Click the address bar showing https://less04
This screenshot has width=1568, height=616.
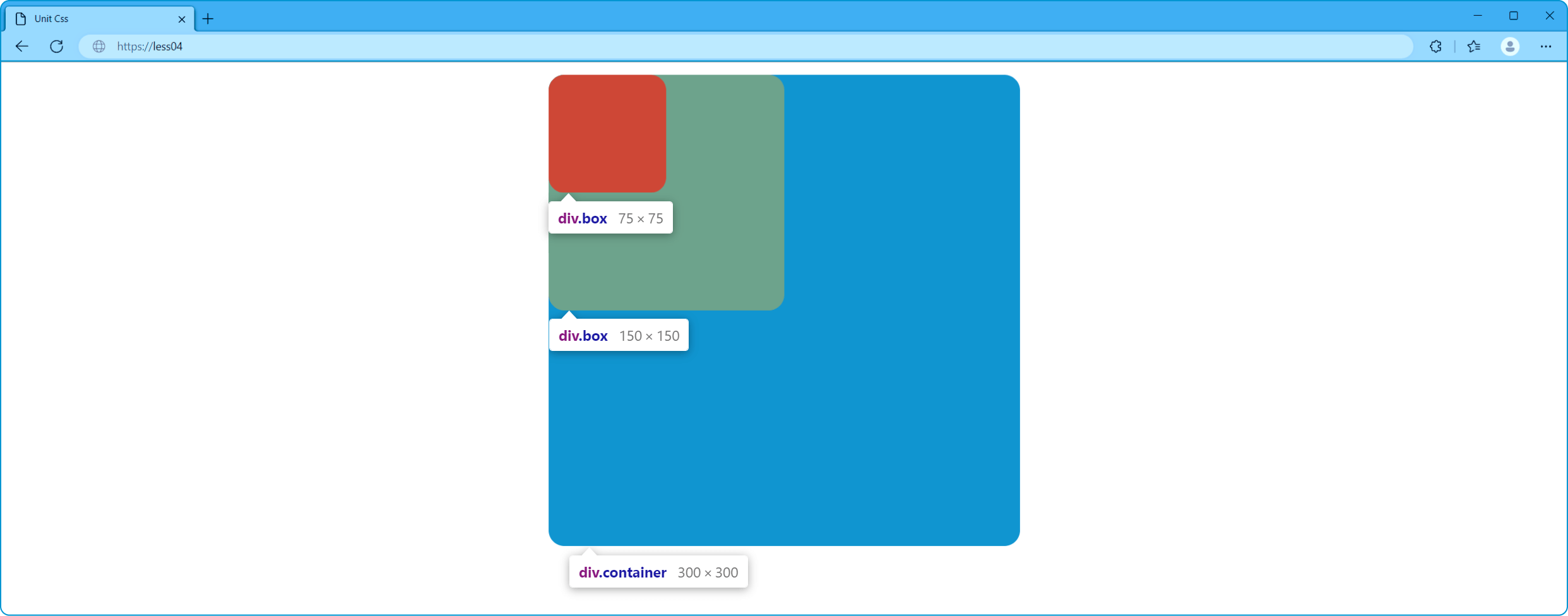(757, 46)
